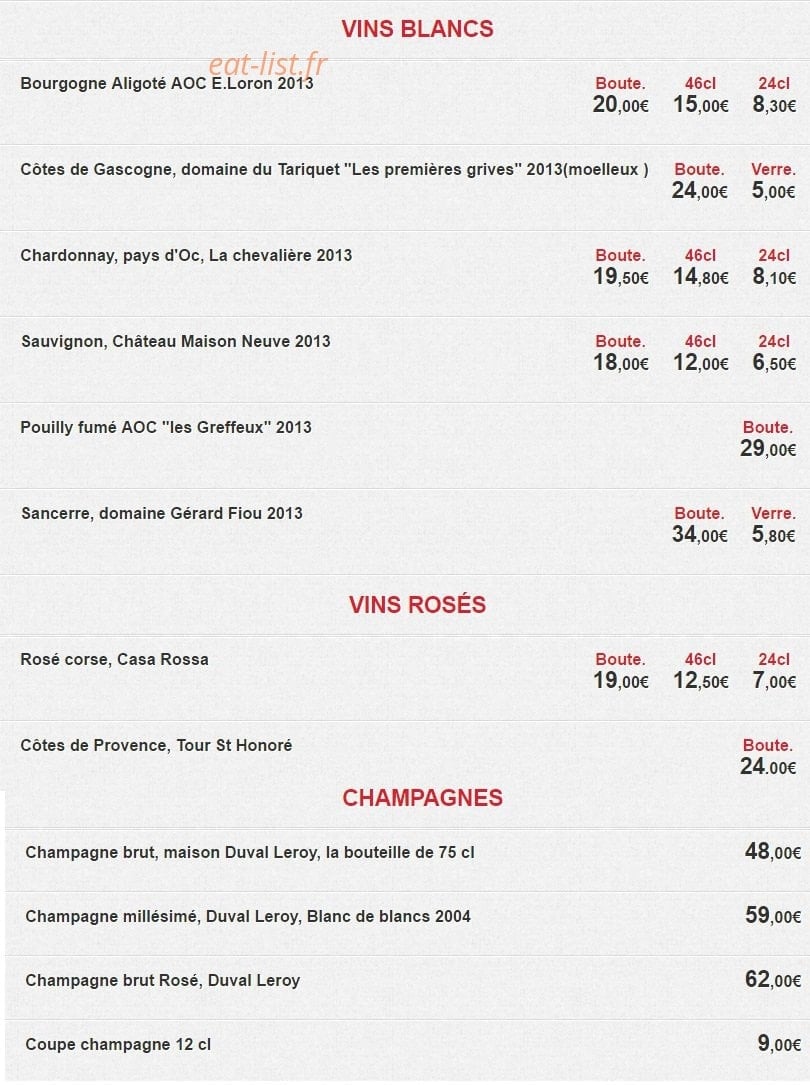
Task: Click the 62,00€ Champagne brut Rosé price
Action: (x=773, y=979)
